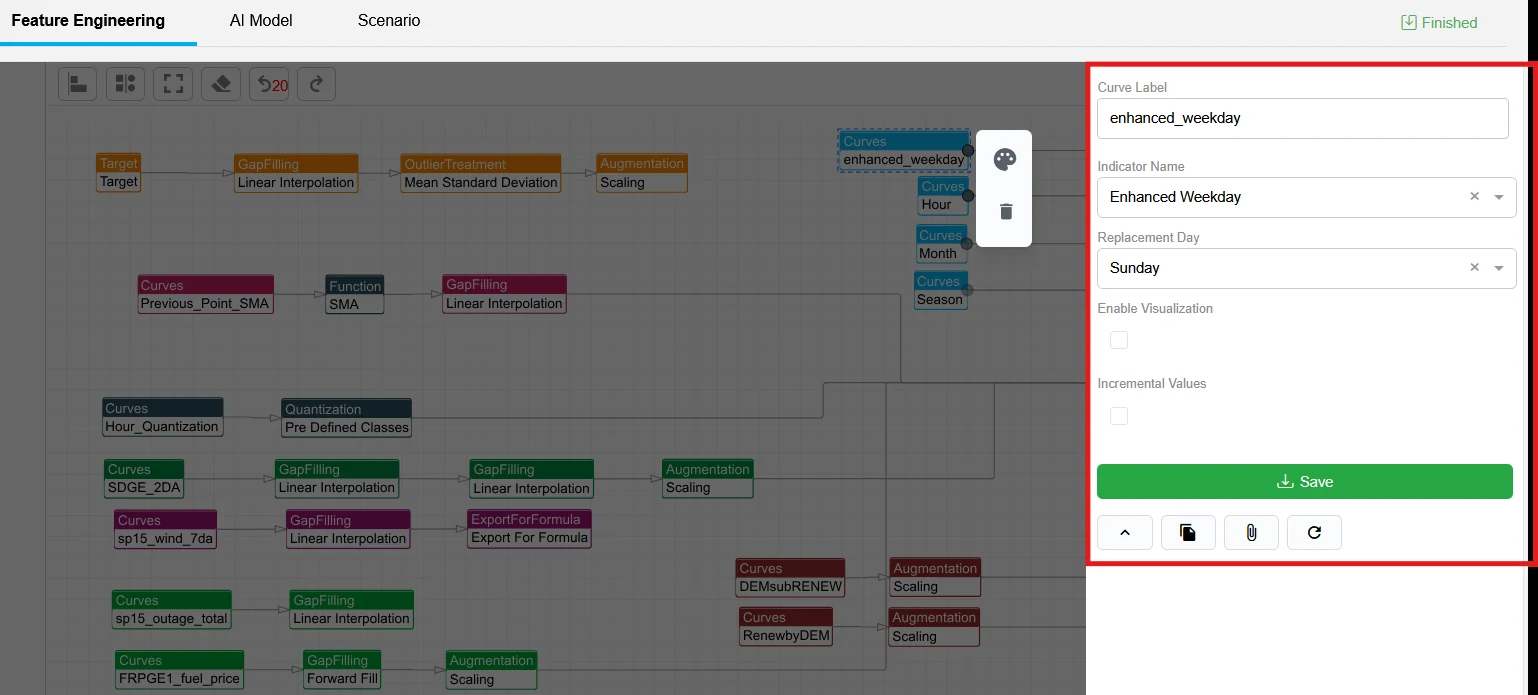
Task: Select the SDGE_2DA curve node
Action: 144,478
